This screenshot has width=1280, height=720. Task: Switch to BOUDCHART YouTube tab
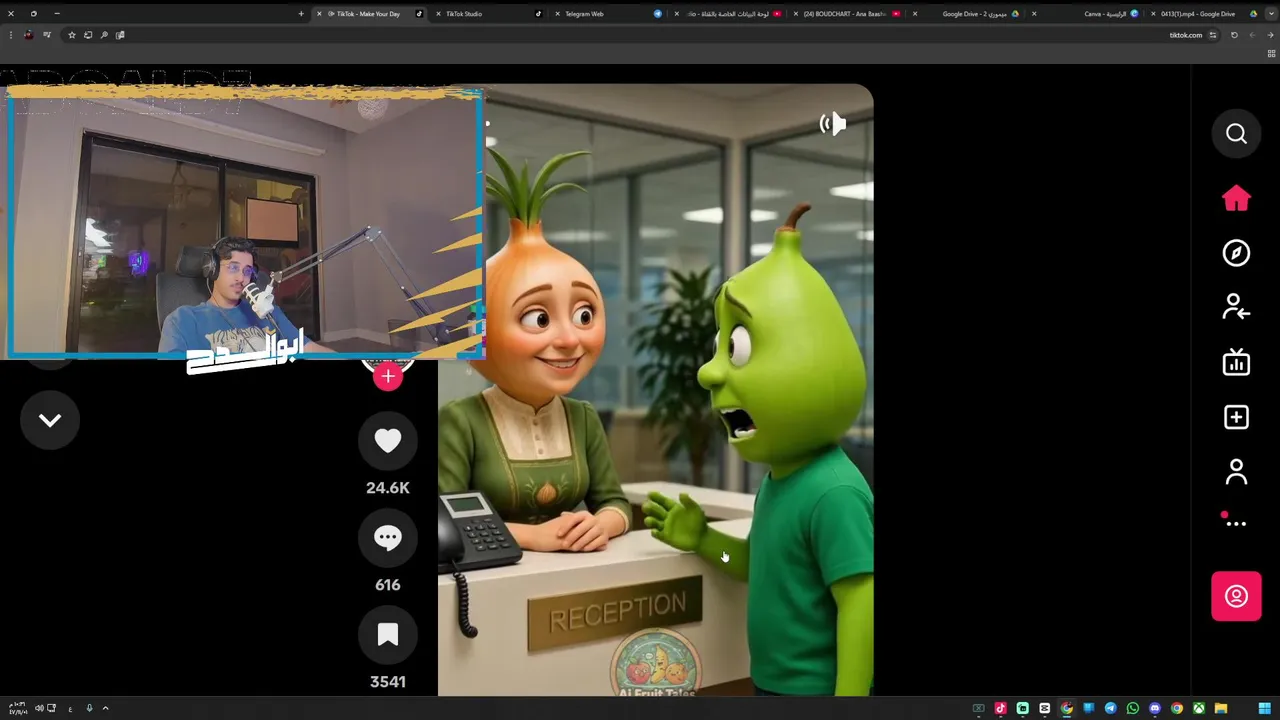(845, 14)
